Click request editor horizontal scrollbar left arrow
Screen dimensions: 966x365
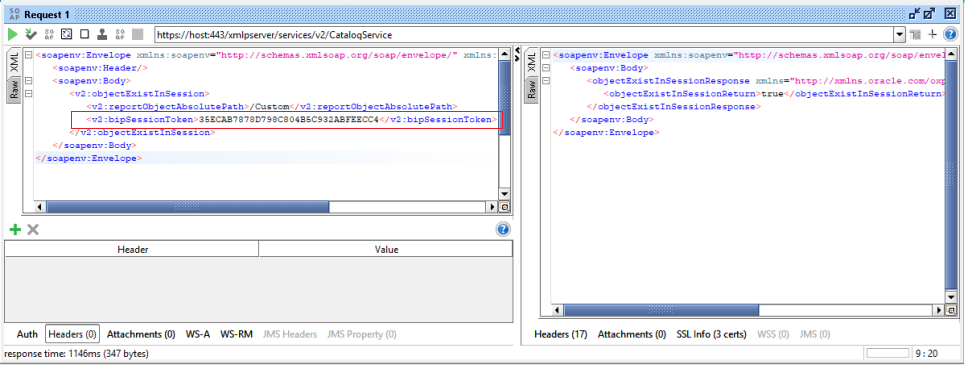[x=41, y=207]
